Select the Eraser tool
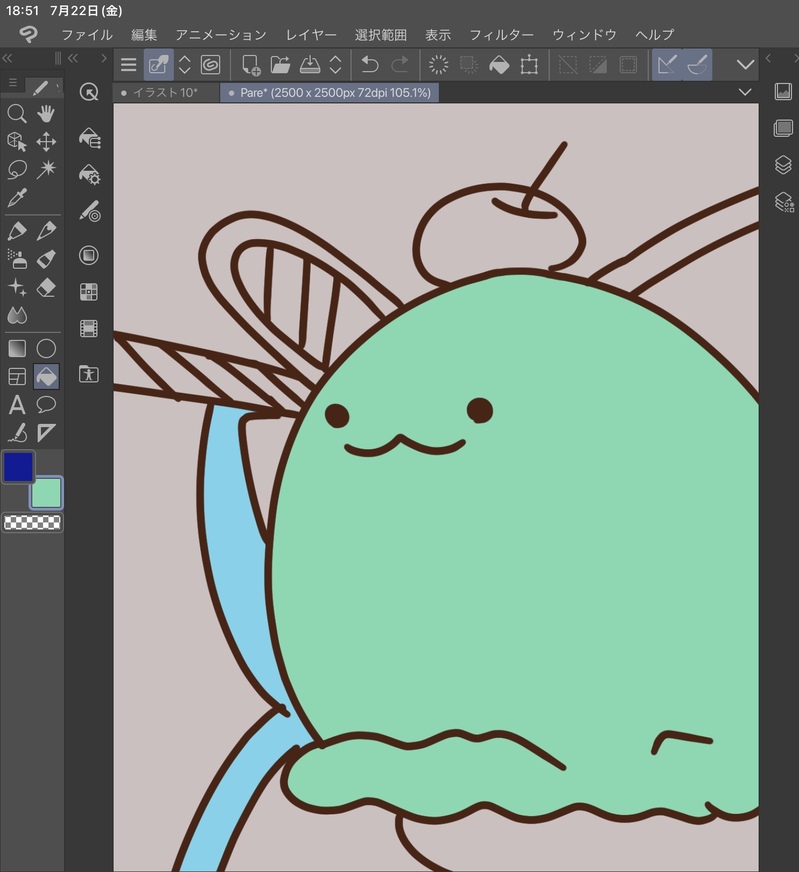This screenshot has height=872, width=799. point(46,287)
